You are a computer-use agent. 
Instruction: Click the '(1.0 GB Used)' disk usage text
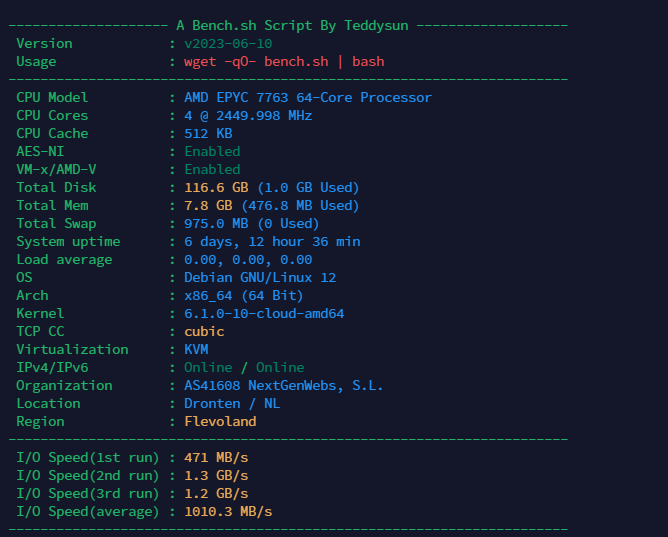(x=308, y=188)
